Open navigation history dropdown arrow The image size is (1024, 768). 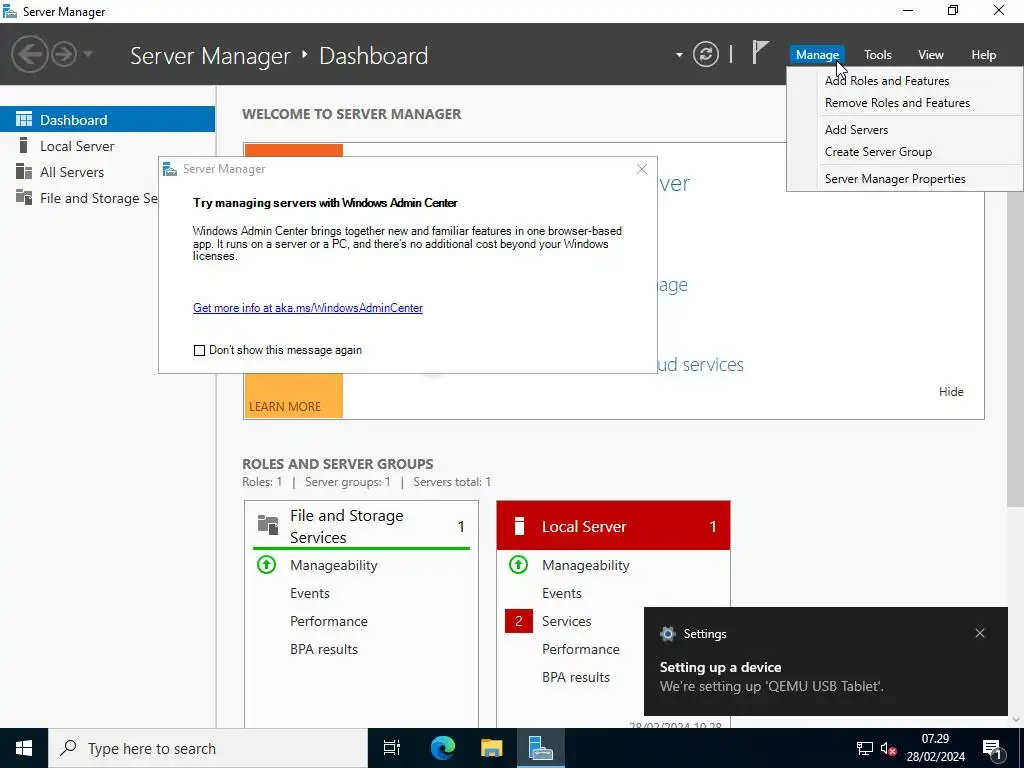[88, 54]
